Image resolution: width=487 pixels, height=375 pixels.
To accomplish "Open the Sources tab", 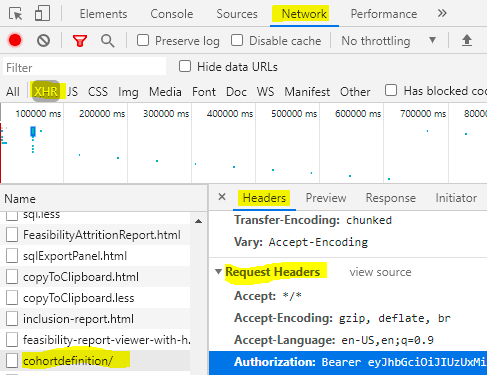I will click(x=237, y=14).
